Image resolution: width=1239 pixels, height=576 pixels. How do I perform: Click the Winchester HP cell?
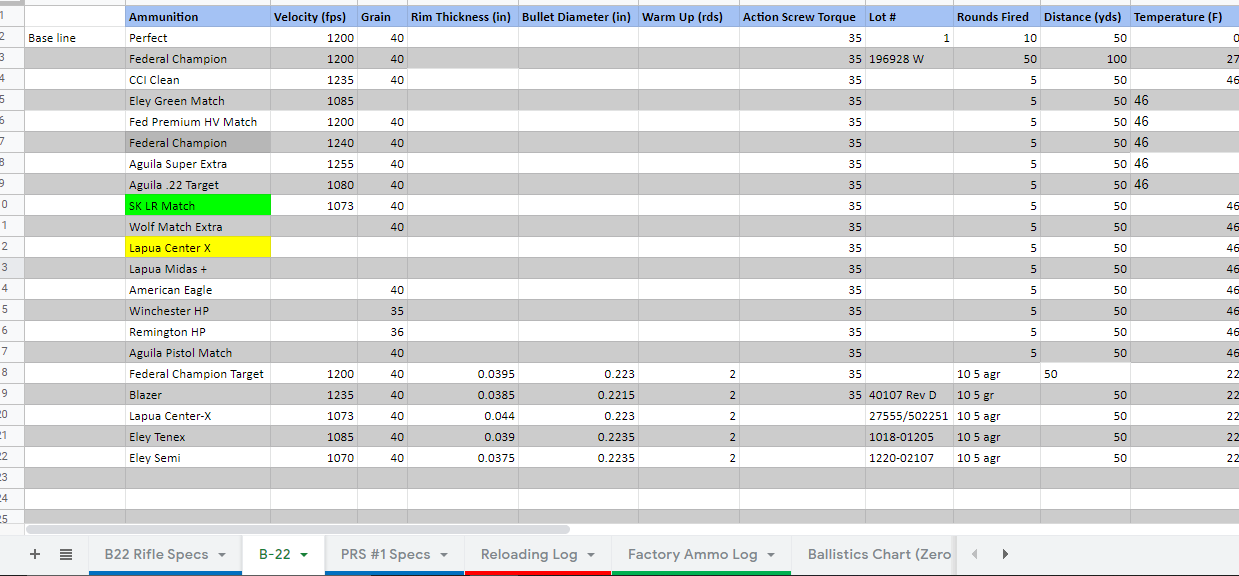[x=198, y=311]
